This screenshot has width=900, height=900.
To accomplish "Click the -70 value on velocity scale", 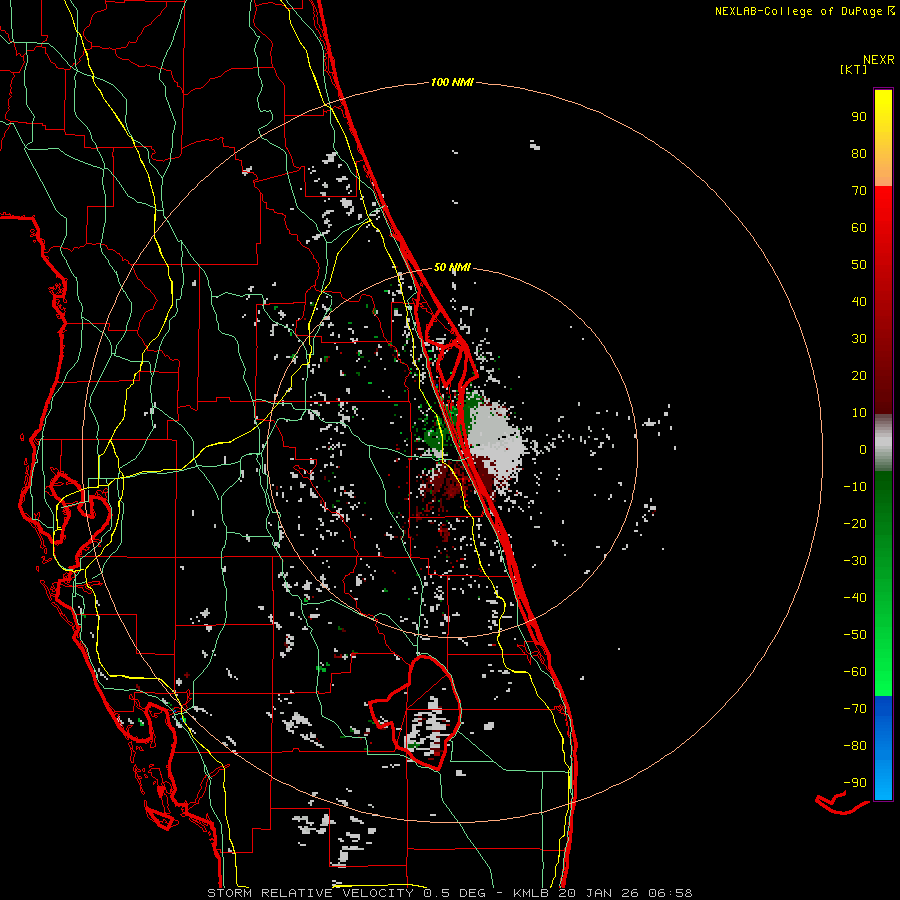I will pos(855,709).
